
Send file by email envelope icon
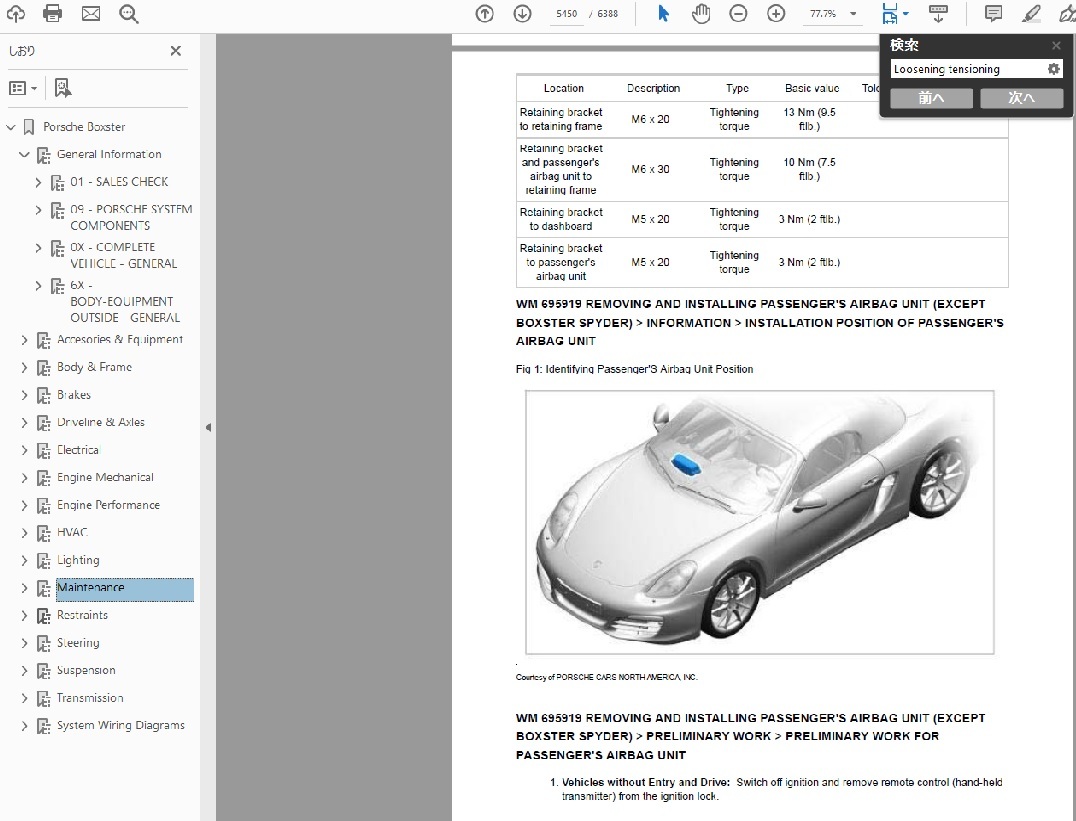click(x=91, y=13)
